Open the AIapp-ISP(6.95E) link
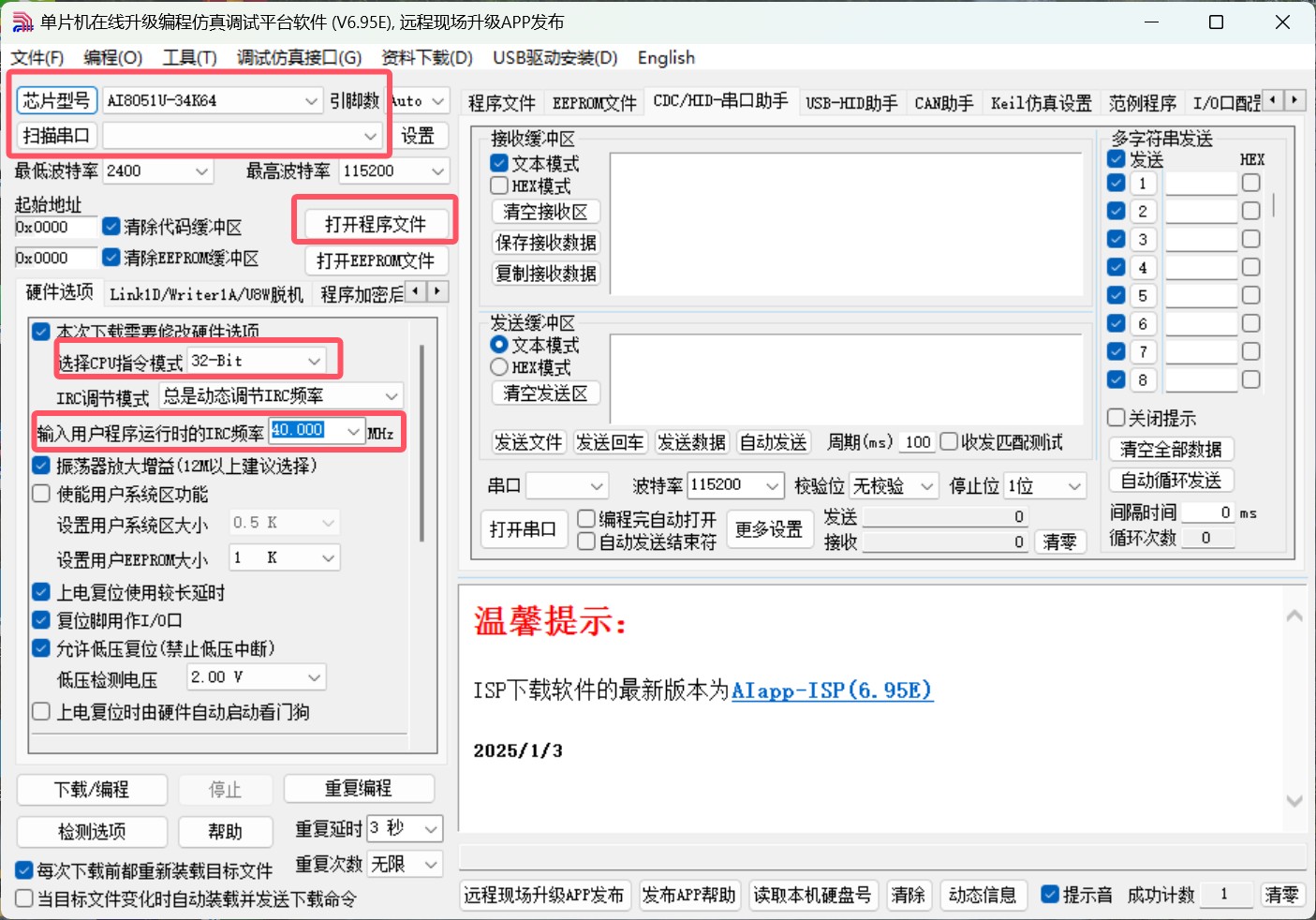1316x920 pixels. point(832,690)
